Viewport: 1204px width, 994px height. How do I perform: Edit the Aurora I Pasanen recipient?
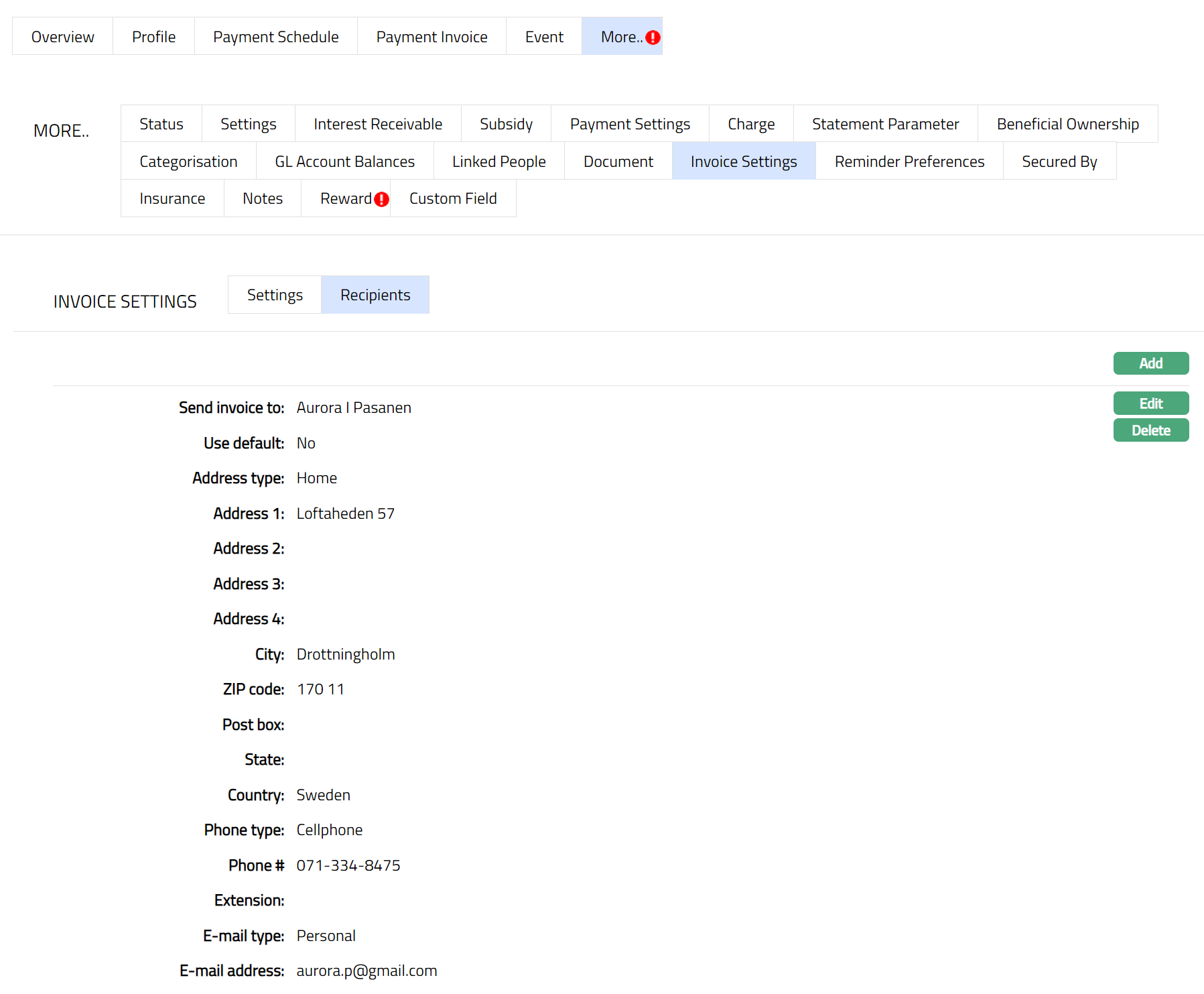tap(1150, 403)
